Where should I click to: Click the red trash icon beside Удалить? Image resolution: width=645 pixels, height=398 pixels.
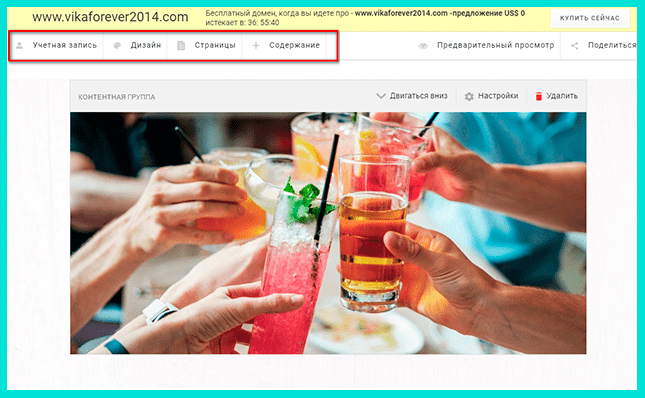click(538, 96)
